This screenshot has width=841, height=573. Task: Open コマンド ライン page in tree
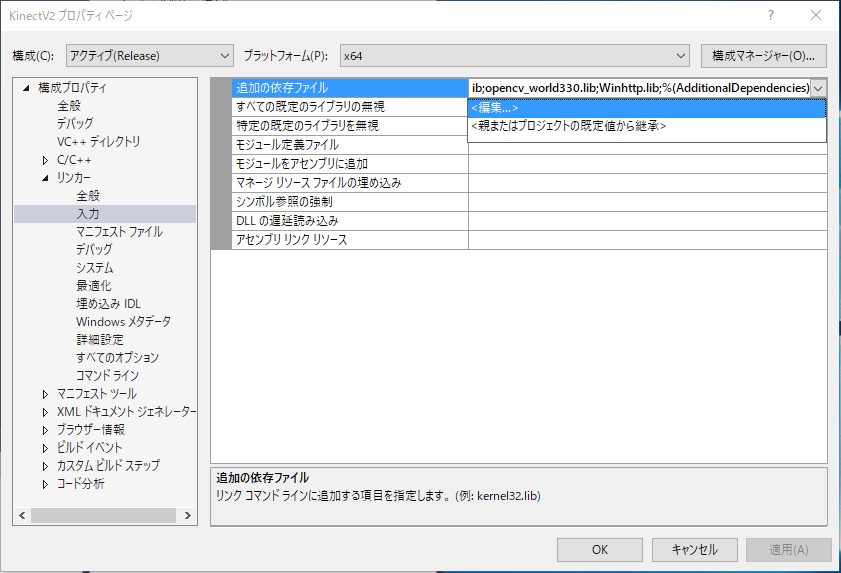(x=107, y=375)
